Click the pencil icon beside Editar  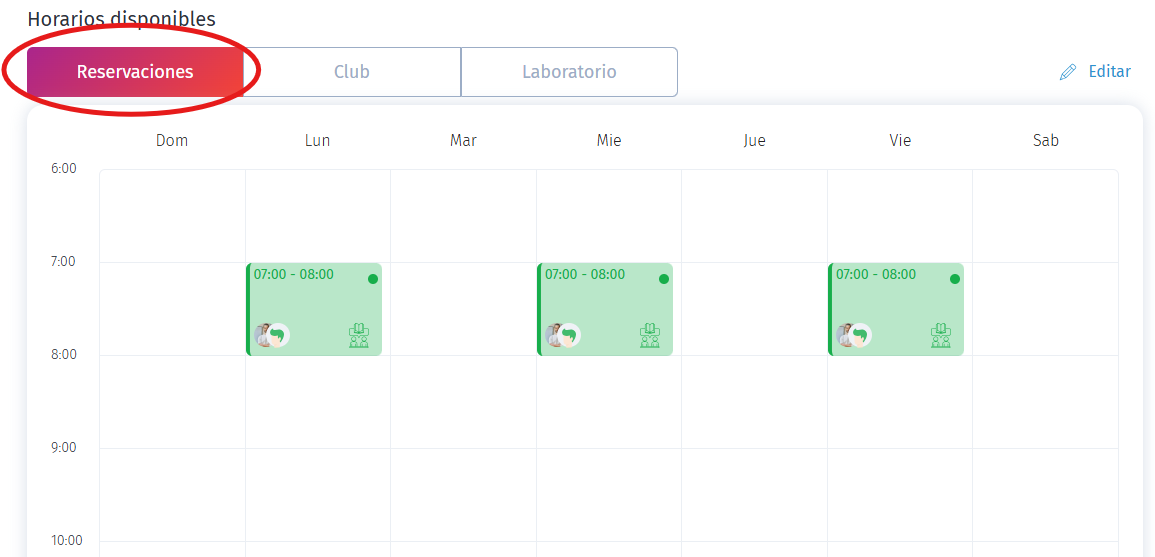1068,72
